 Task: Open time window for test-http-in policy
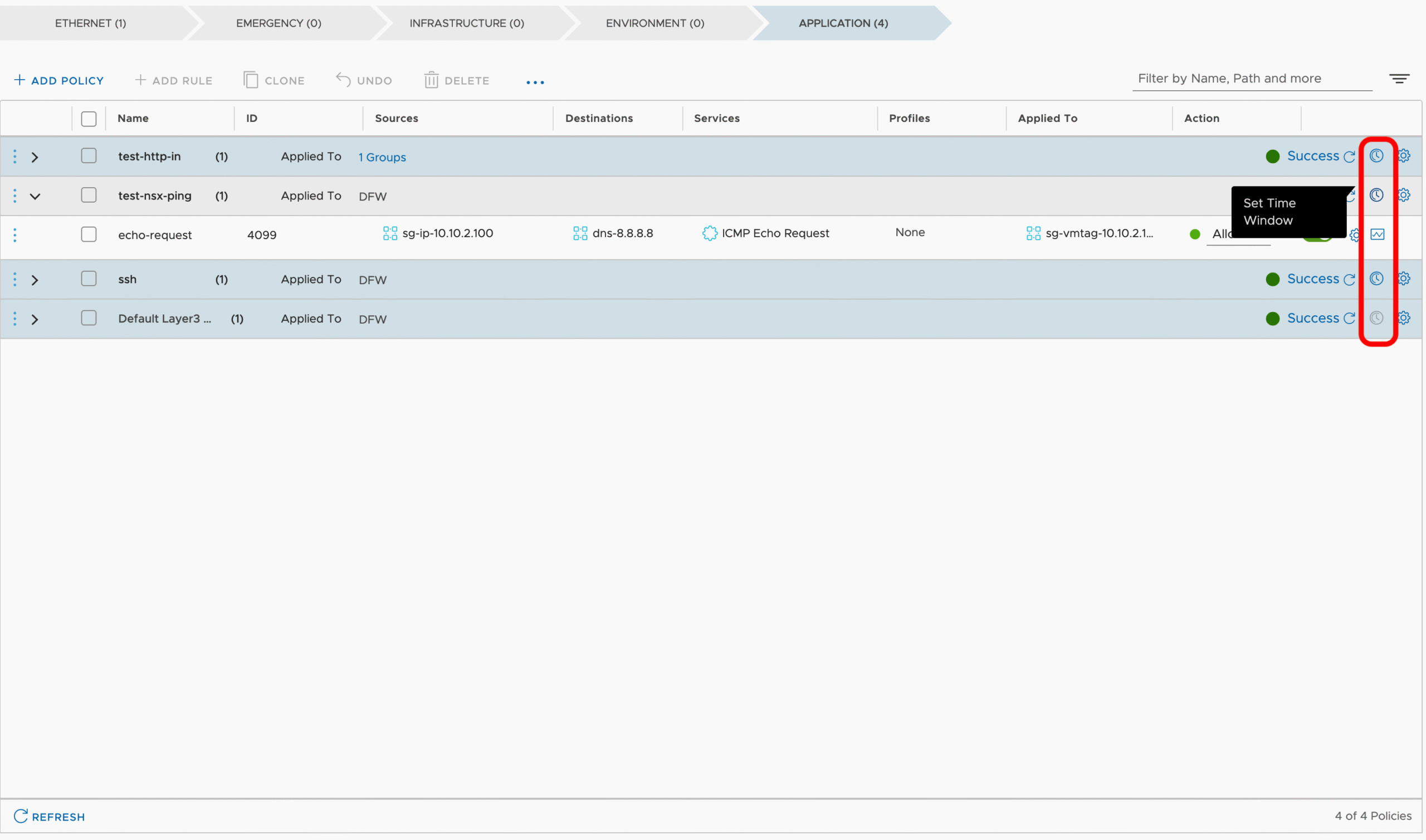[1376, 155]
